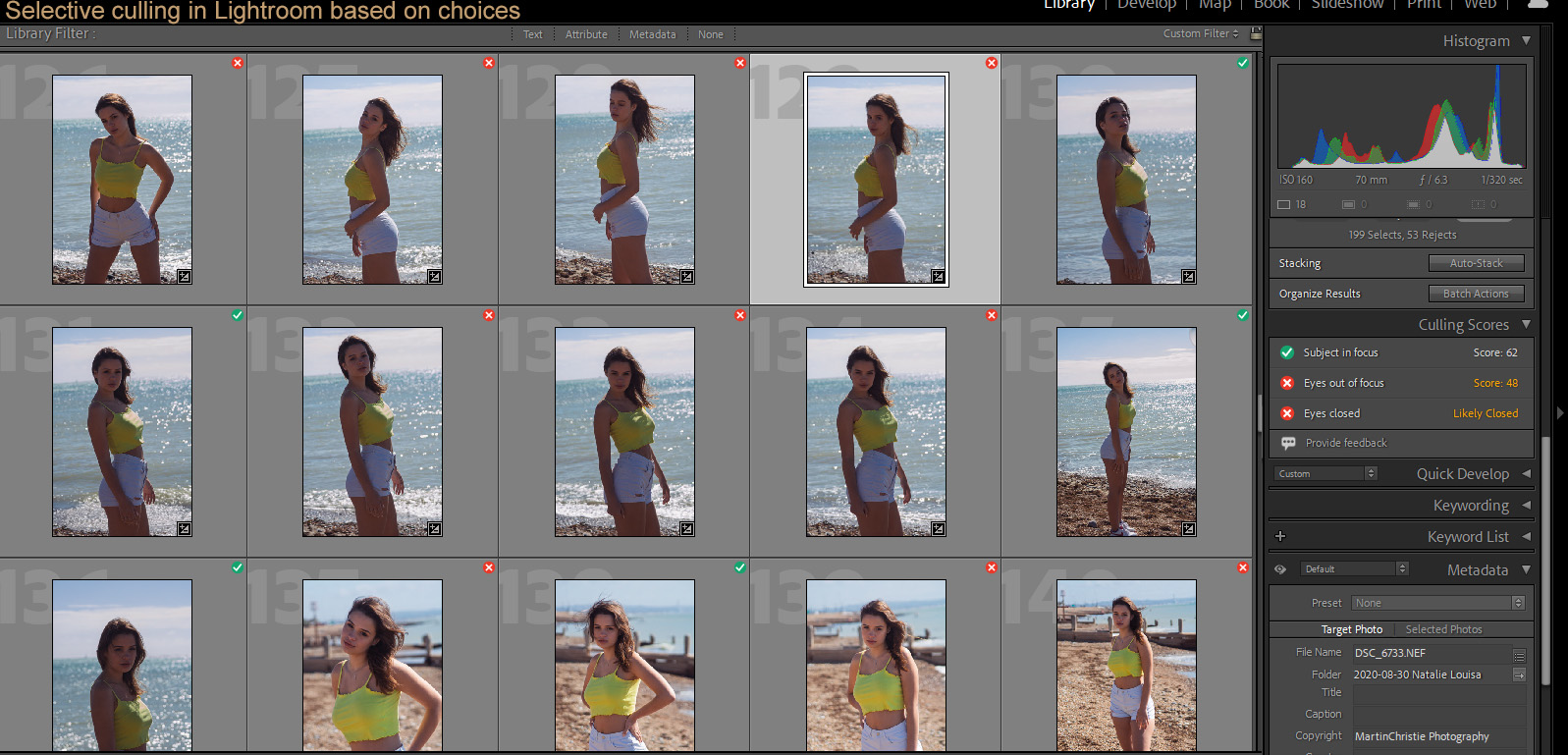This screenshot has height=755, width=1568.
Task: Click the plus icon beside Keyword List
Action: (1279, 537)
